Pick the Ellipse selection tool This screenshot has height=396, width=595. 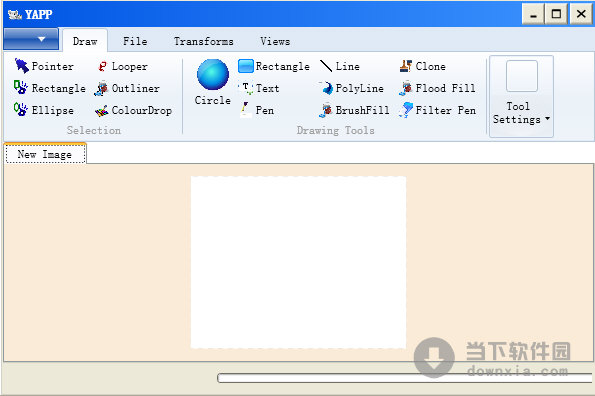pos(44,110)
